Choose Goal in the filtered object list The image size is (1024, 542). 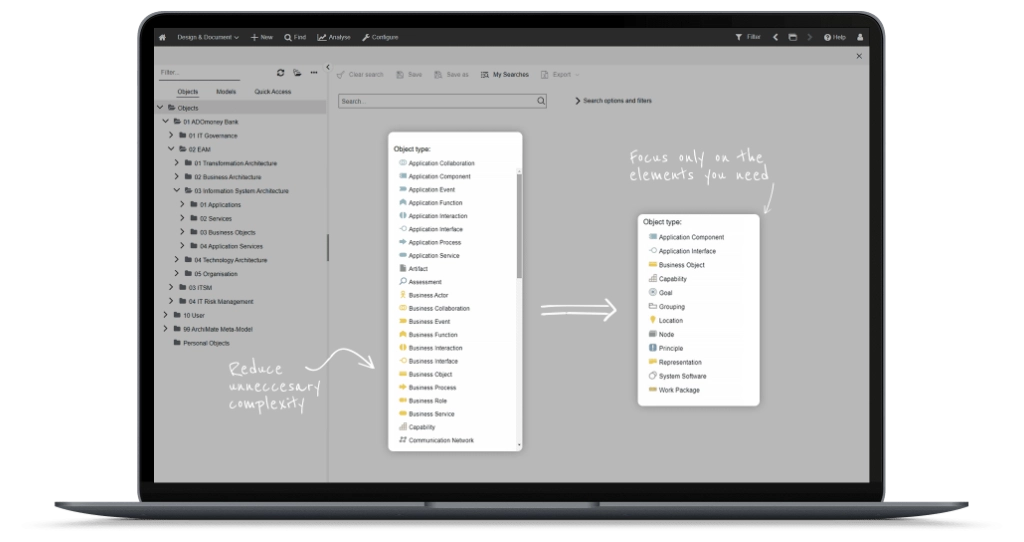tap(665, 293)
